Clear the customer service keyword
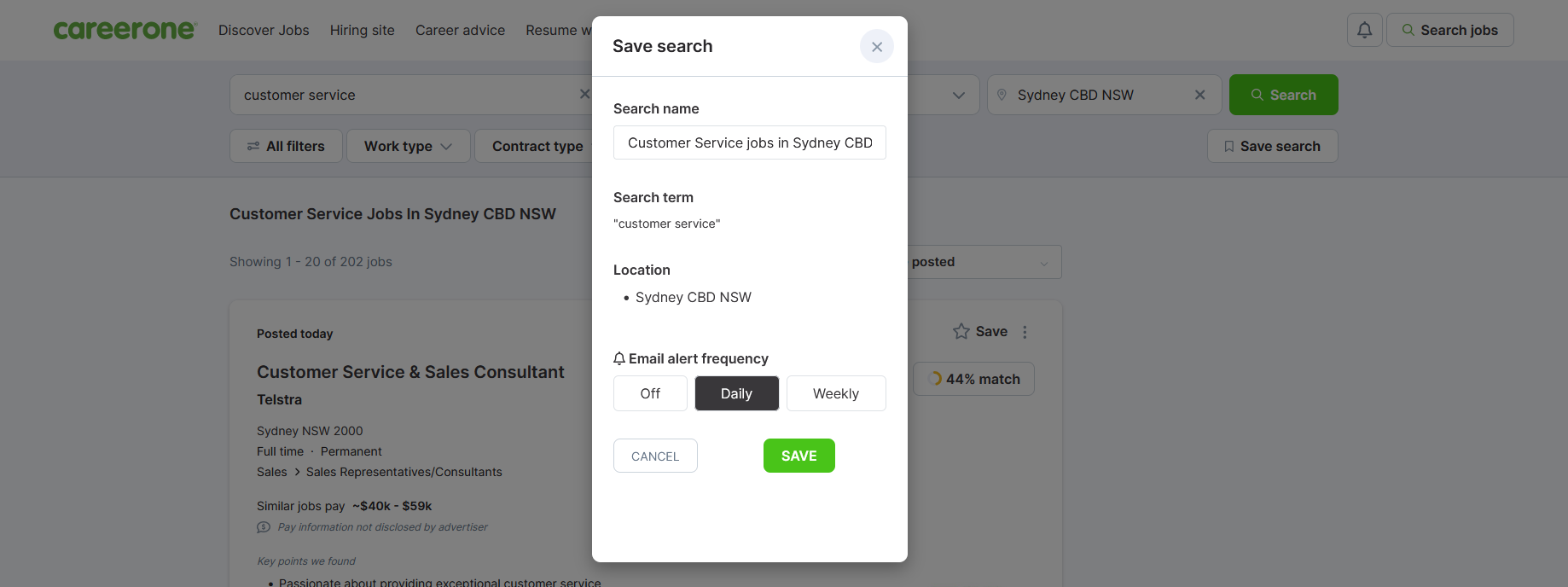This screenshot has width=1568, height=587. (584, 95)
